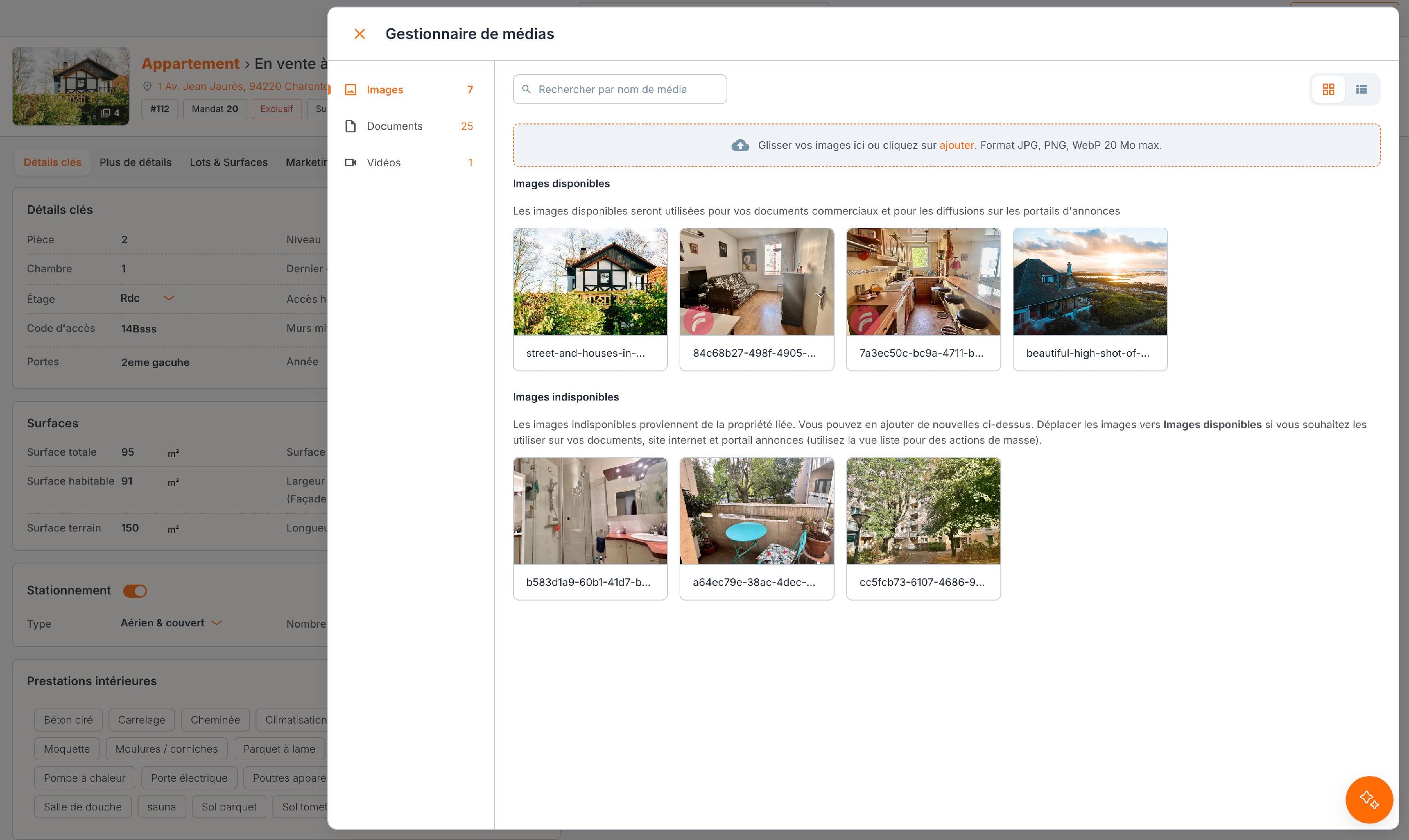The image size is (1409, 840).
Task: Click the Images sidebar icon
Action: [x=350, y=90]
